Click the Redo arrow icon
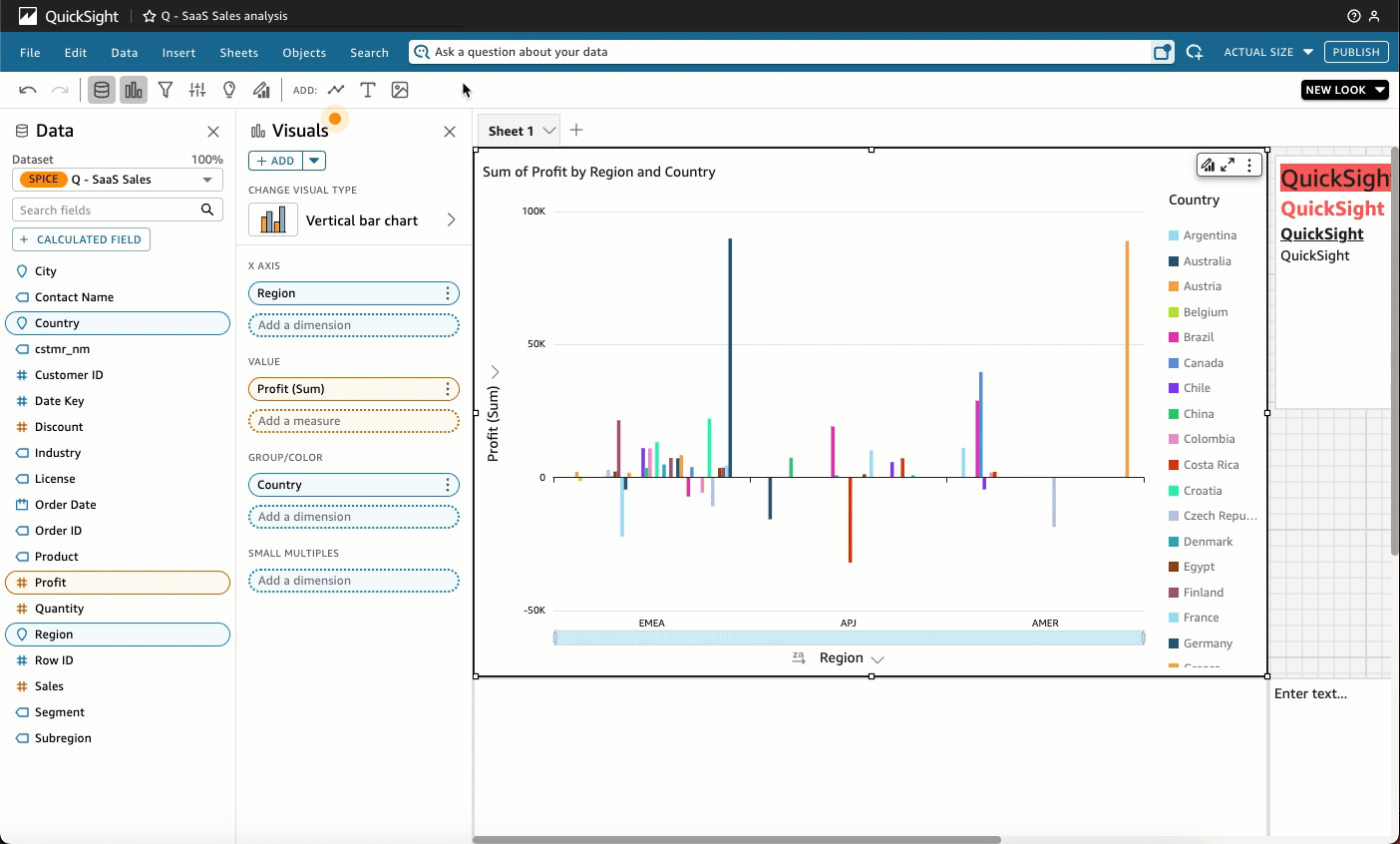 60,90
